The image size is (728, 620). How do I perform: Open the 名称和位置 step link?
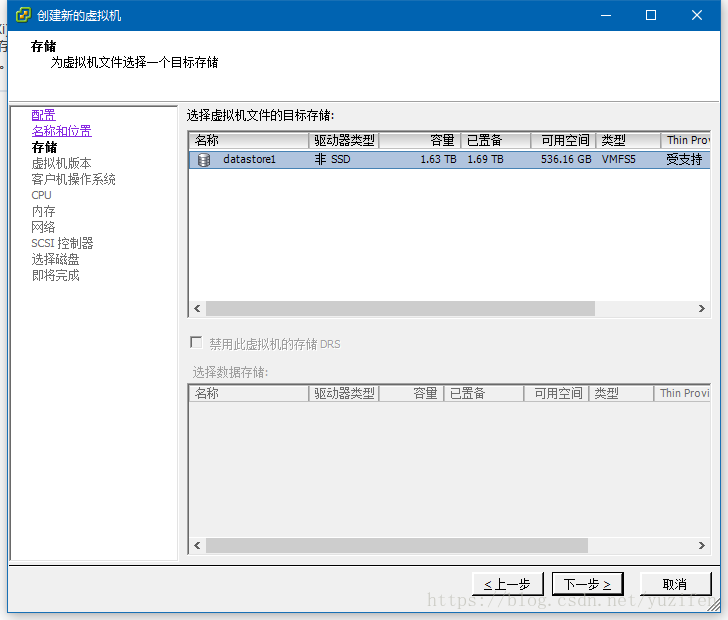[x=61, y=131]
